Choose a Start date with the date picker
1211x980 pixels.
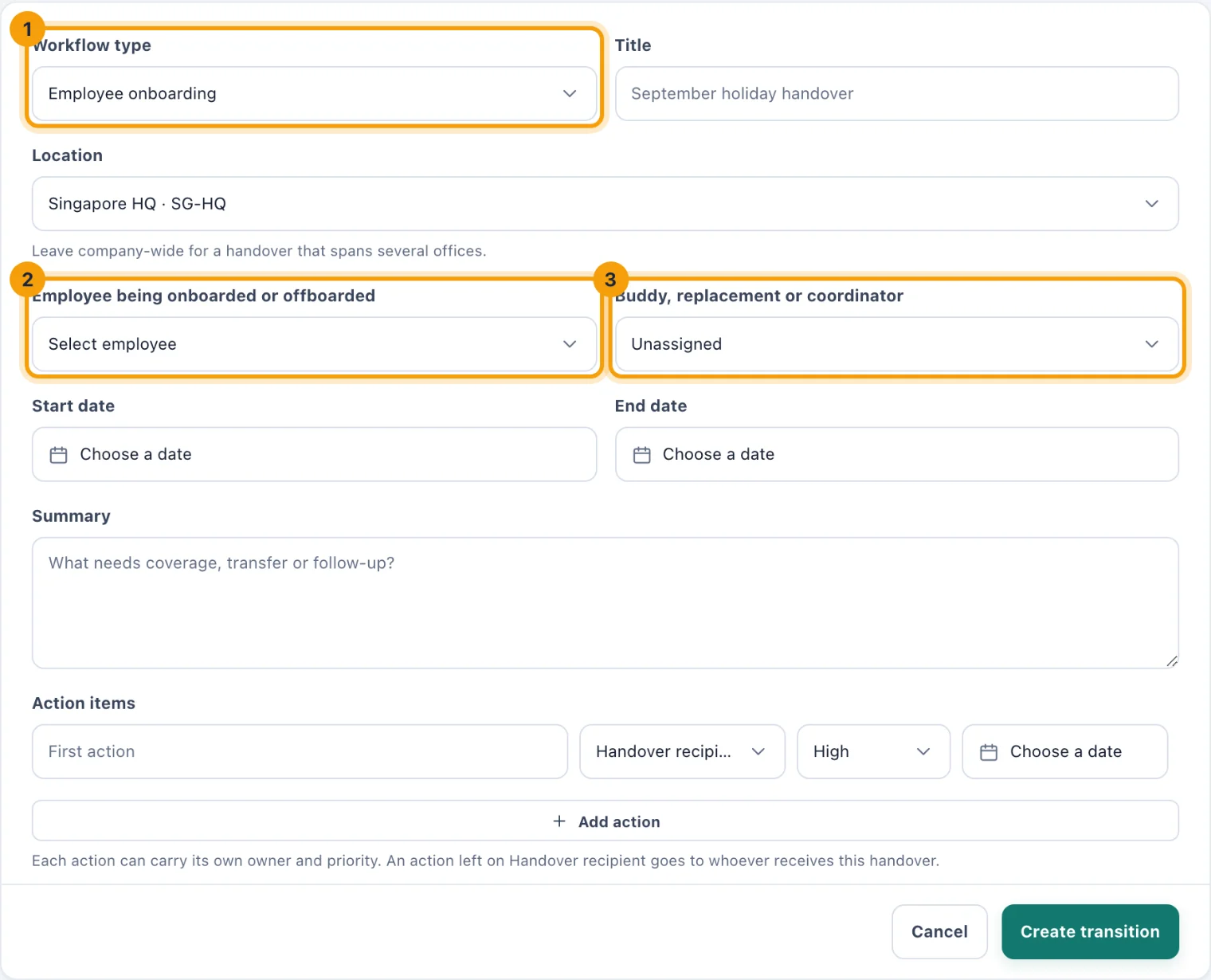pos(314,454)
